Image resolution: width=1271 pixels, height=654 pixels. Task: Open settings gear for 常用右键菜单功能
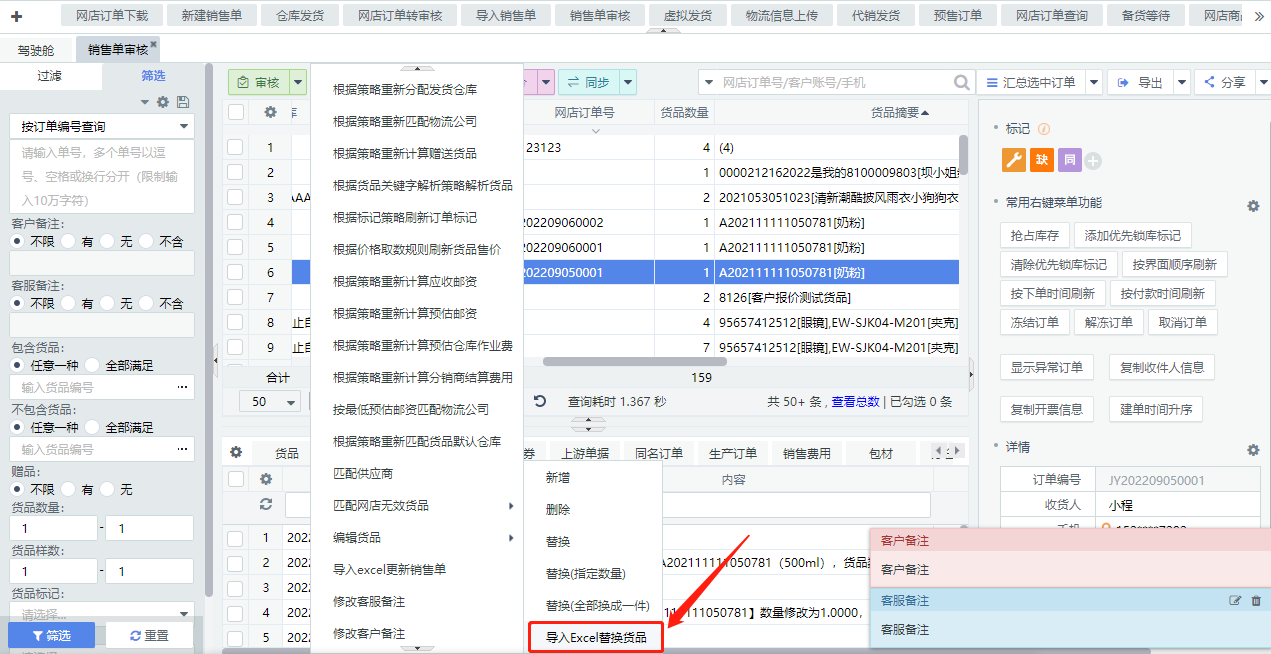[1252, 205]
